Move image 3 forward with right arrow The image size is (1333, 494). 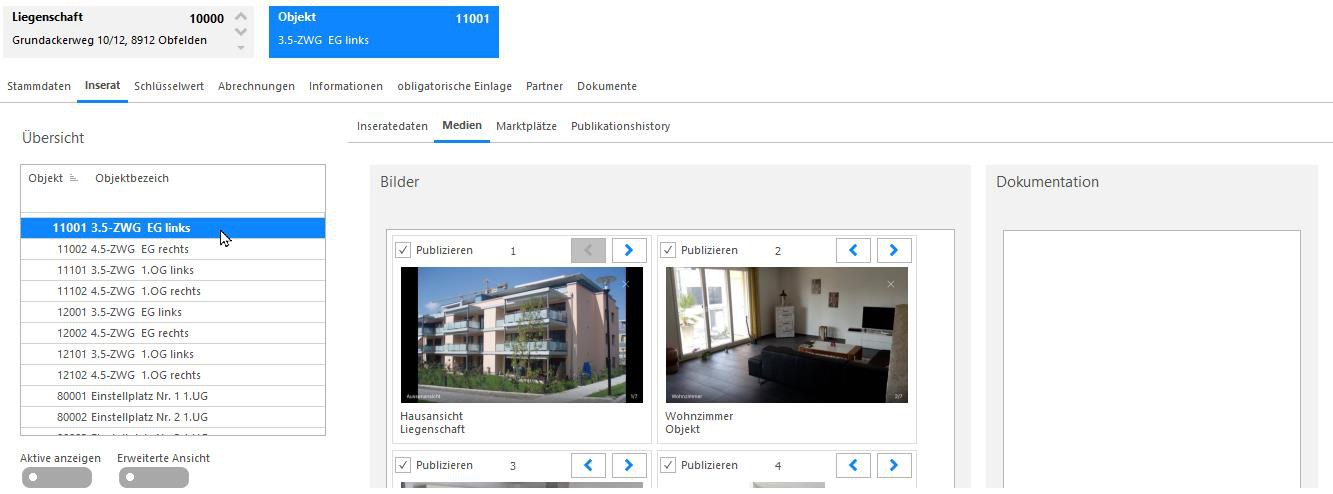(629, 465)
